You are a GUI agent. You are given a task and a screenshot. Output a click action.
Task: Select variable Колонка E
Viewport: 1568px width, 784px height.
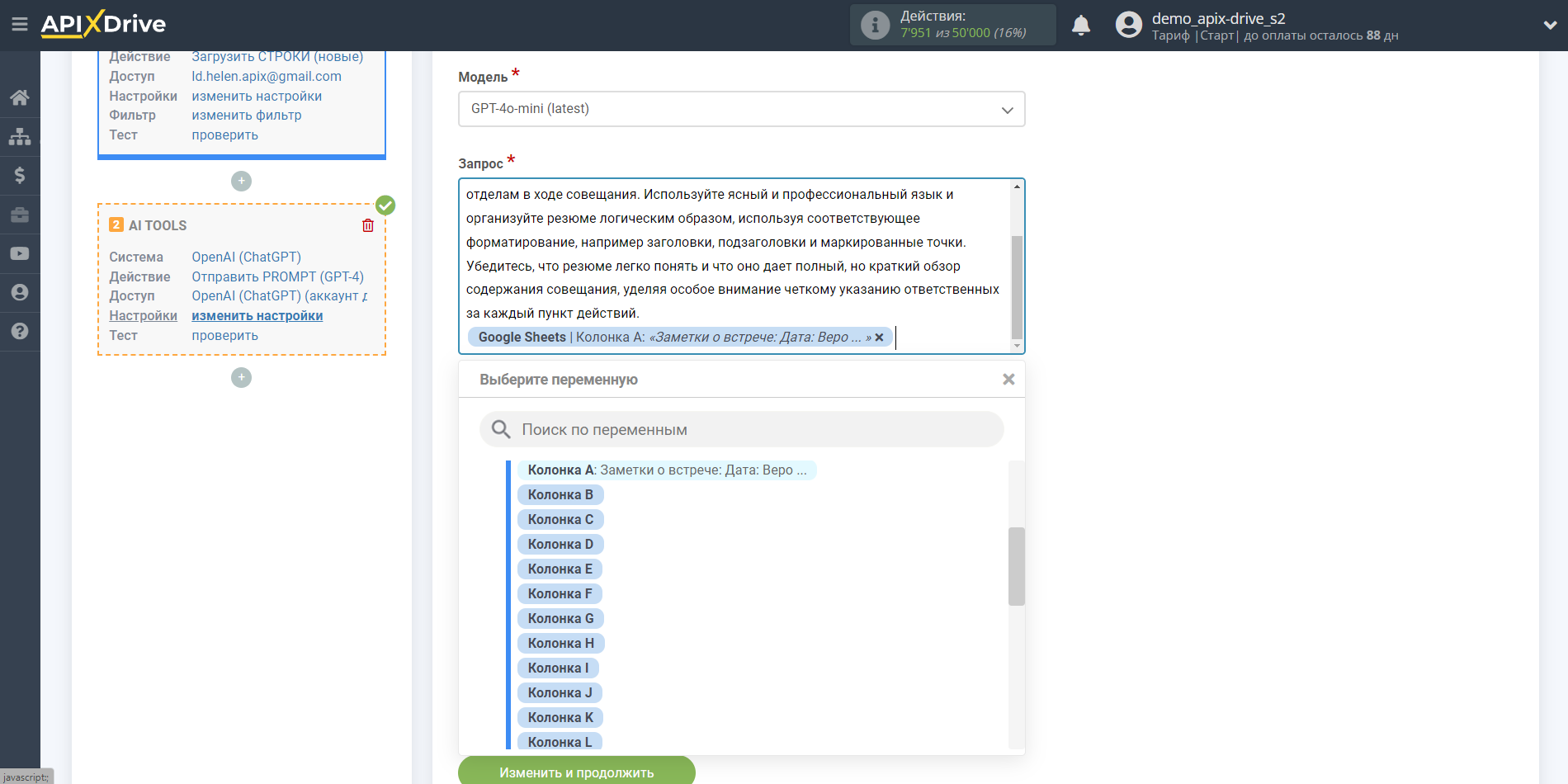560,569
